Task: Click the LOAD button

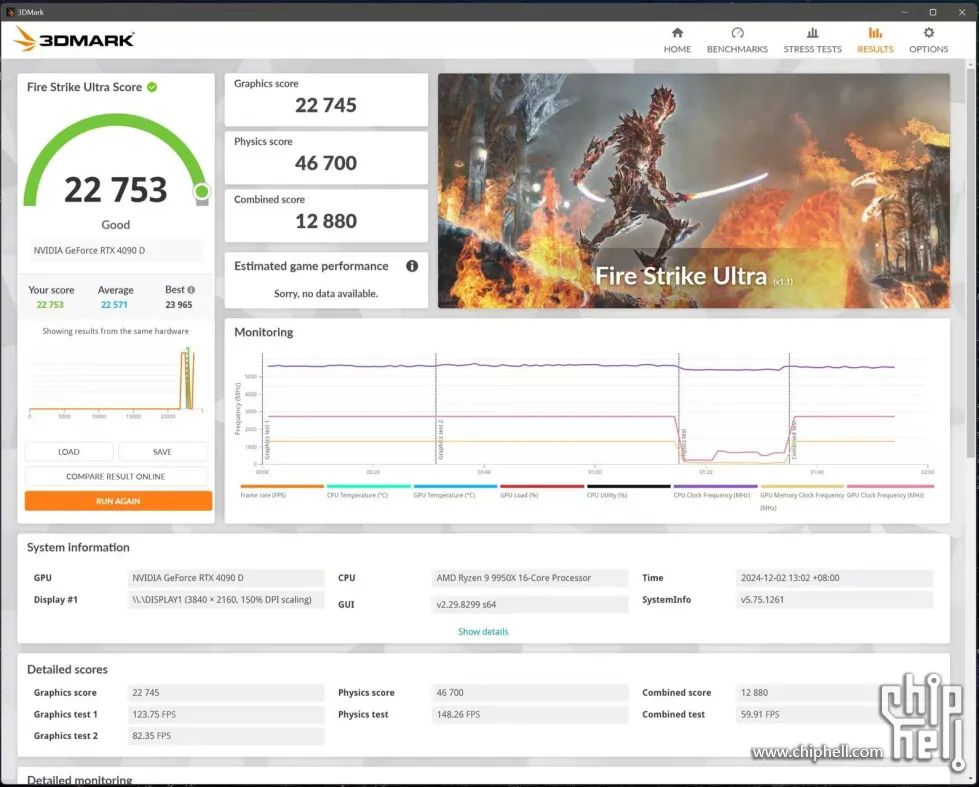Action: (x=69, y=452)
